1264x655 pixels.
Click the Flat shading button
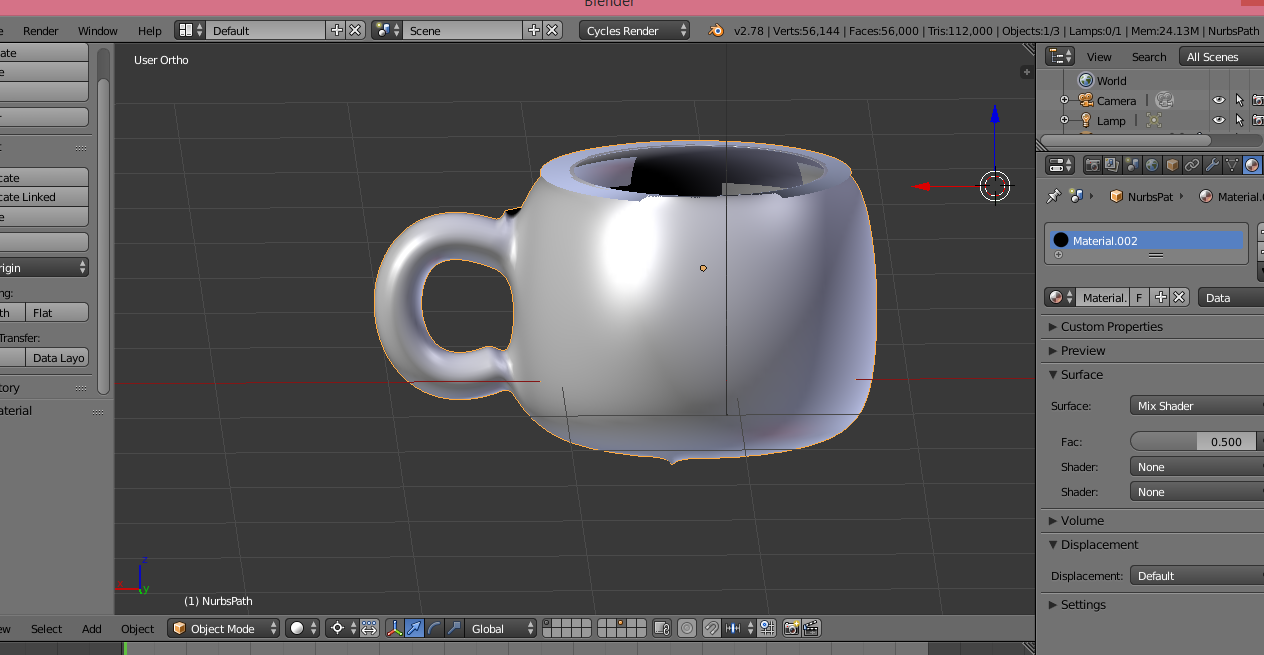[x=58, y=313]
